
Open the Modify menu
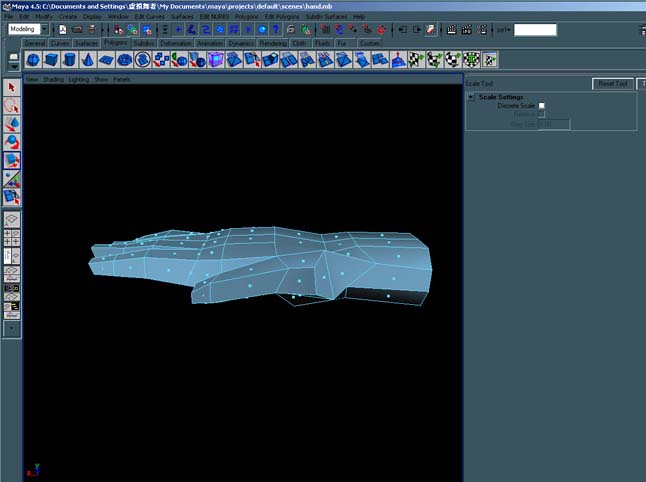tap(44, 16)
